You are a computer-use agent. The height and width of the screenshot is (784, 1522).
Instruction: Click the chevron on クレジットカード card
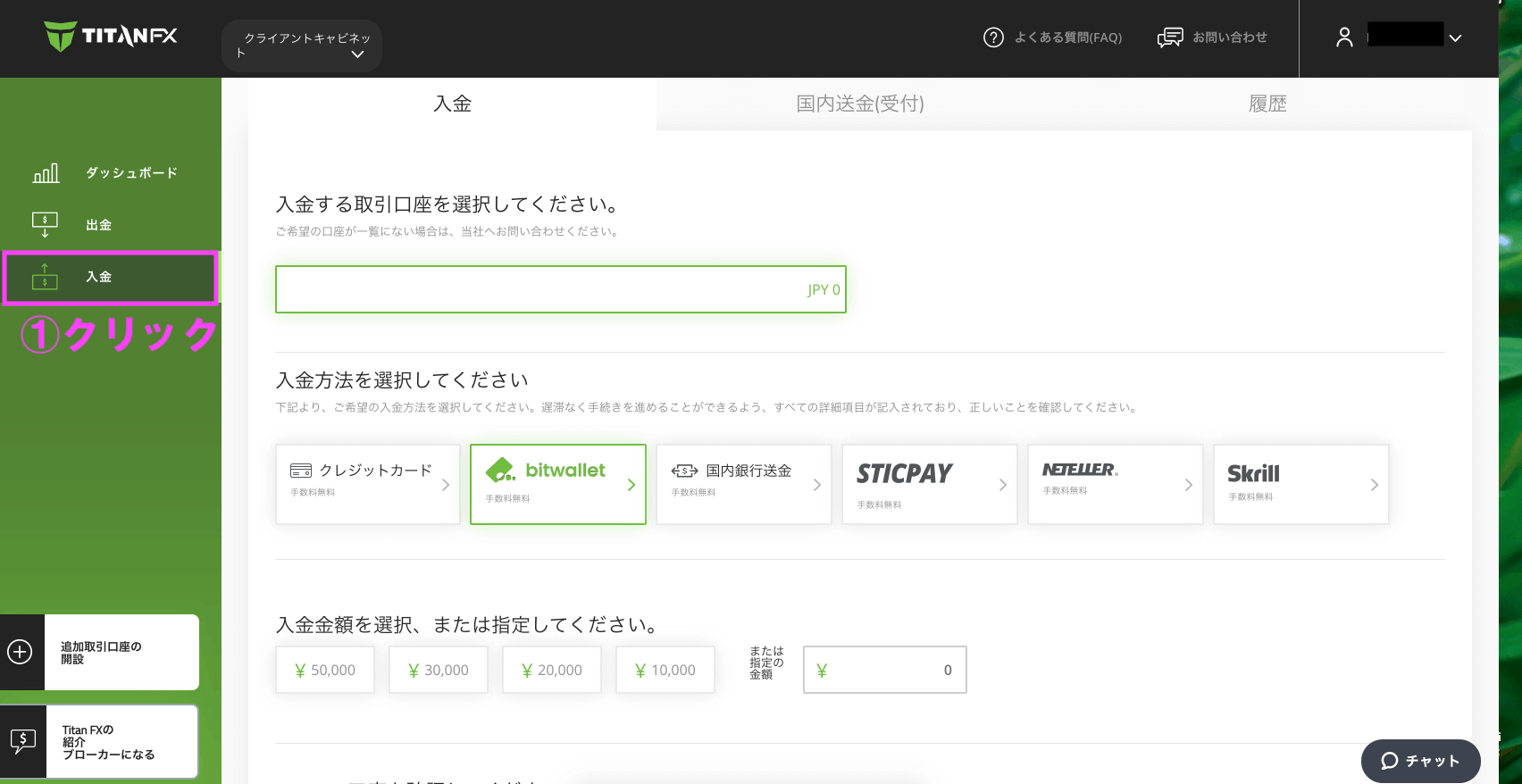(x=446, y=485)
